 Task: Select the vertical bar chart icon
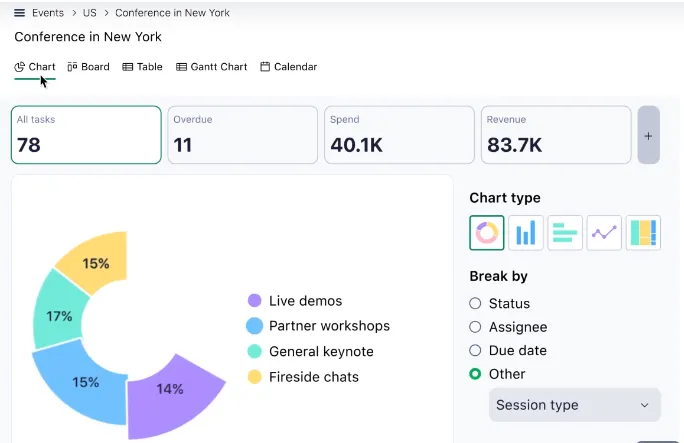click(x=526, y=233)
